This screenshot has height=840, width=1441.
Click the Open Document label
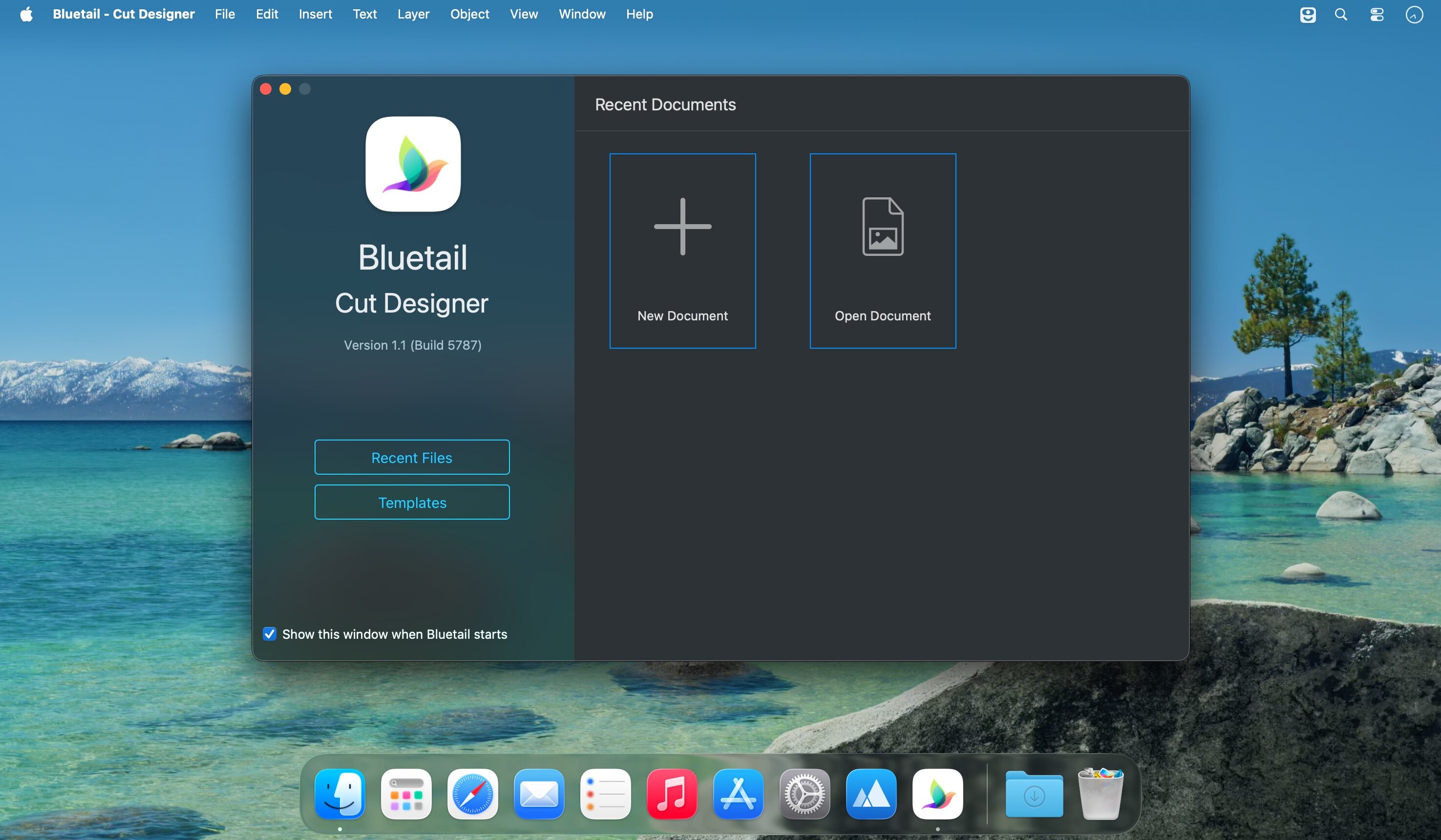882,315
